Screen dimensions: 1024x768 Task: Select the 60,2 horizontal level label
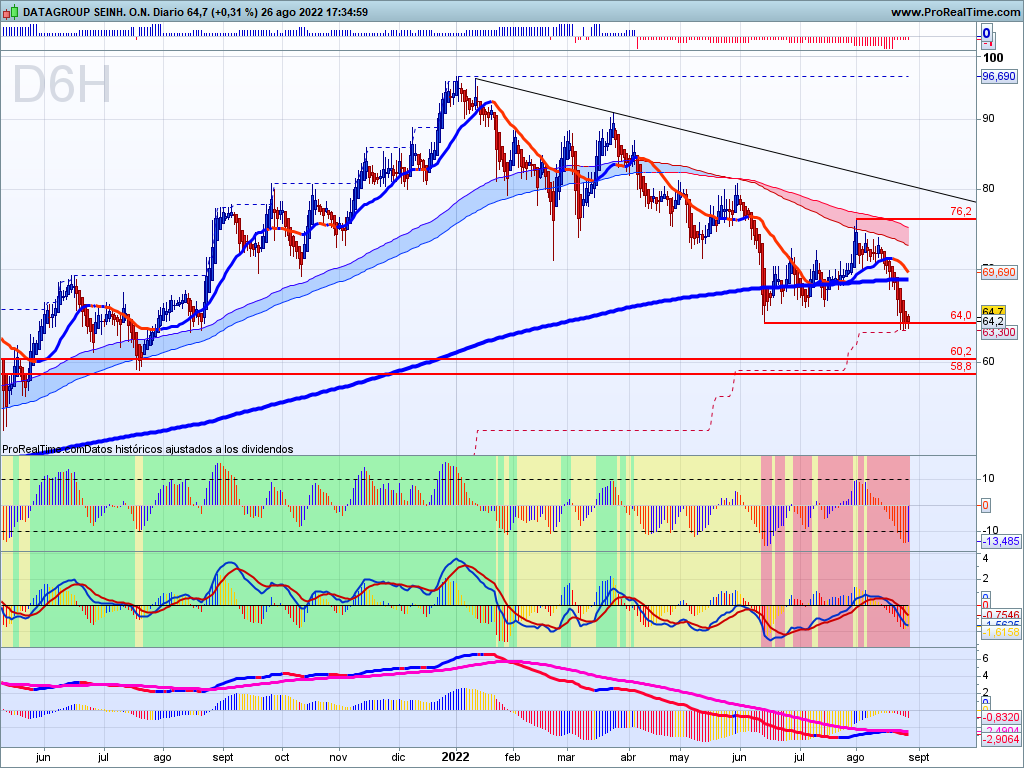pos(961,352)
